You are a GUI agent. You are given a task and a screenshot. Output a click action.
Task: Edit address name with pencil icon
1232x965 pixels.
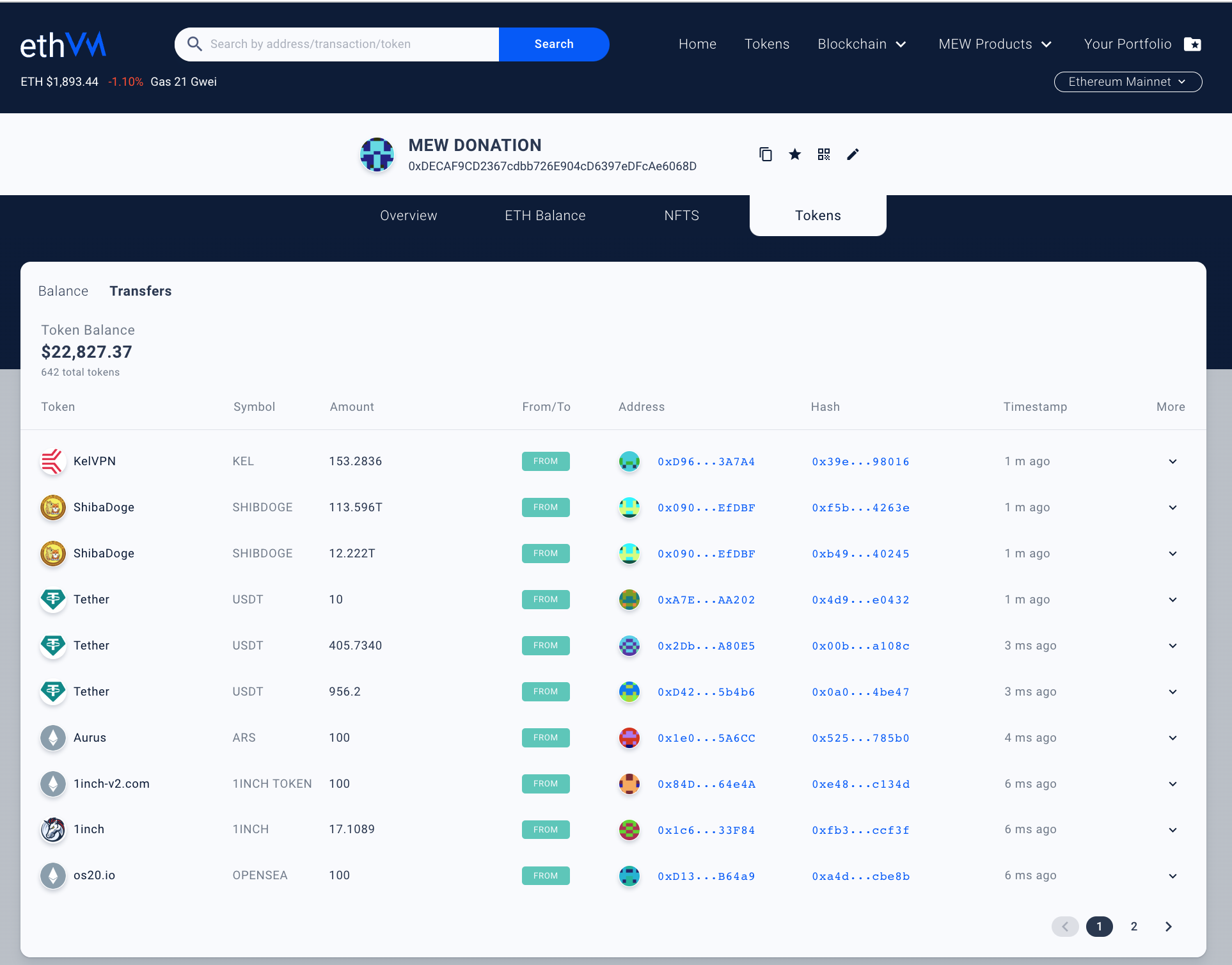pyautogui.click(x=853, y=154)
